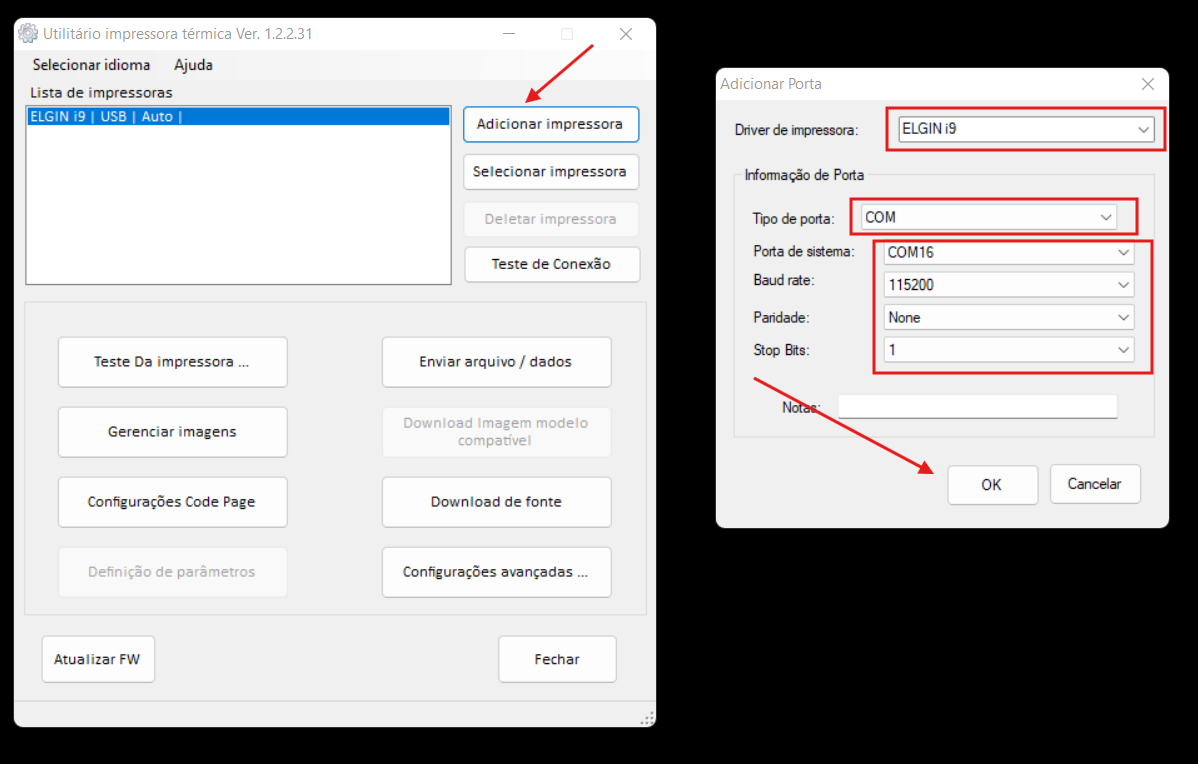Expand Stop Bits dropdown

1008,350
